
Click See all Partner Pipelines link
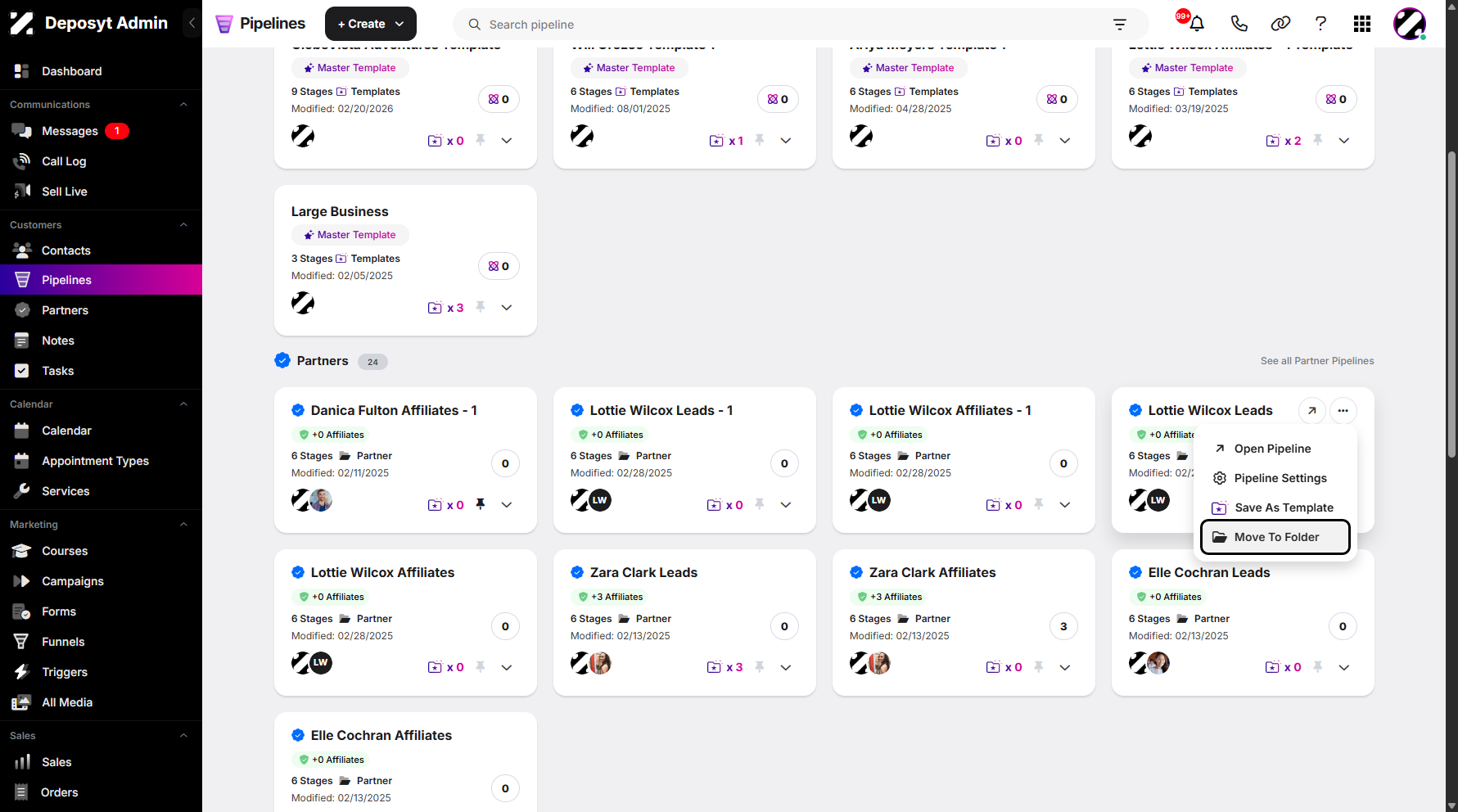tap(1317, 361)
